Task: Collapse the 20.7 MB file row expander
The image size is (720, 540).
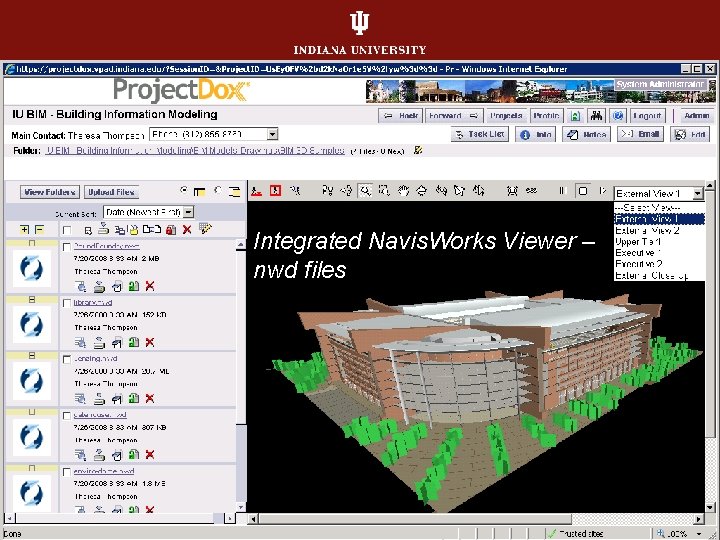Action: 32,355
